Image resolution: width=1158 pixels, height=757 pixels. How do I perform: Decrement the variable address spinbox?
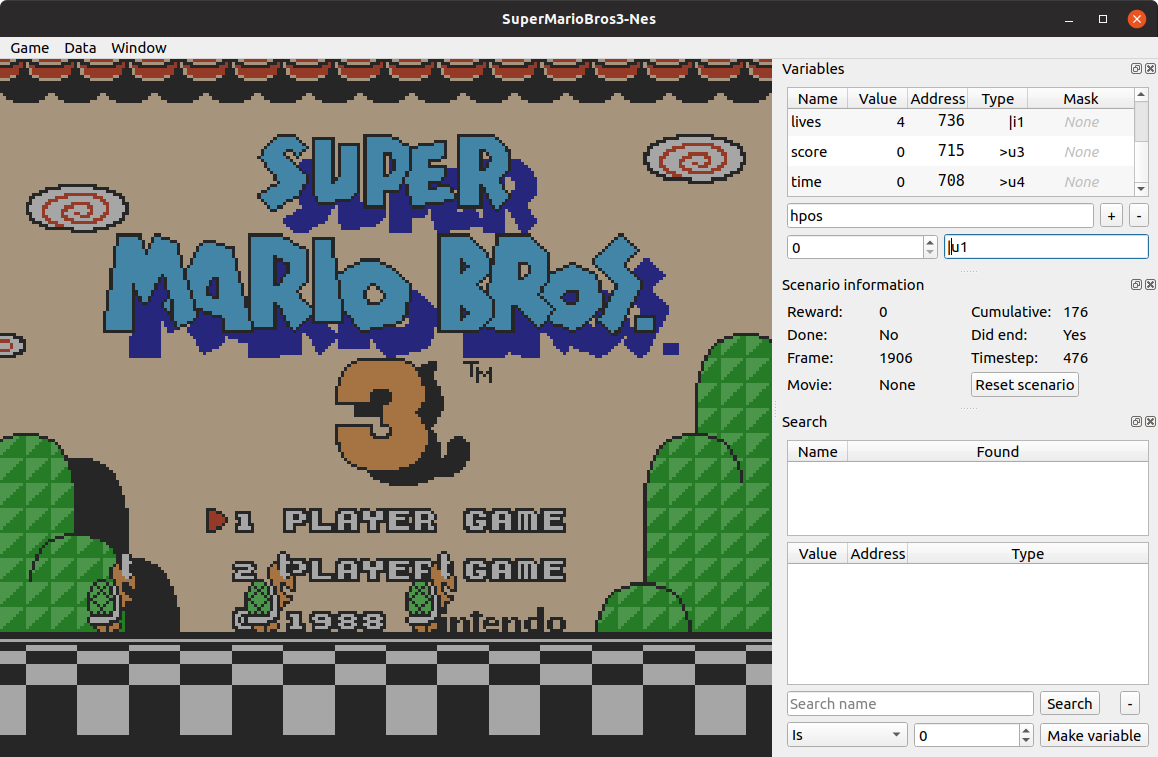[x=930, y=253]
